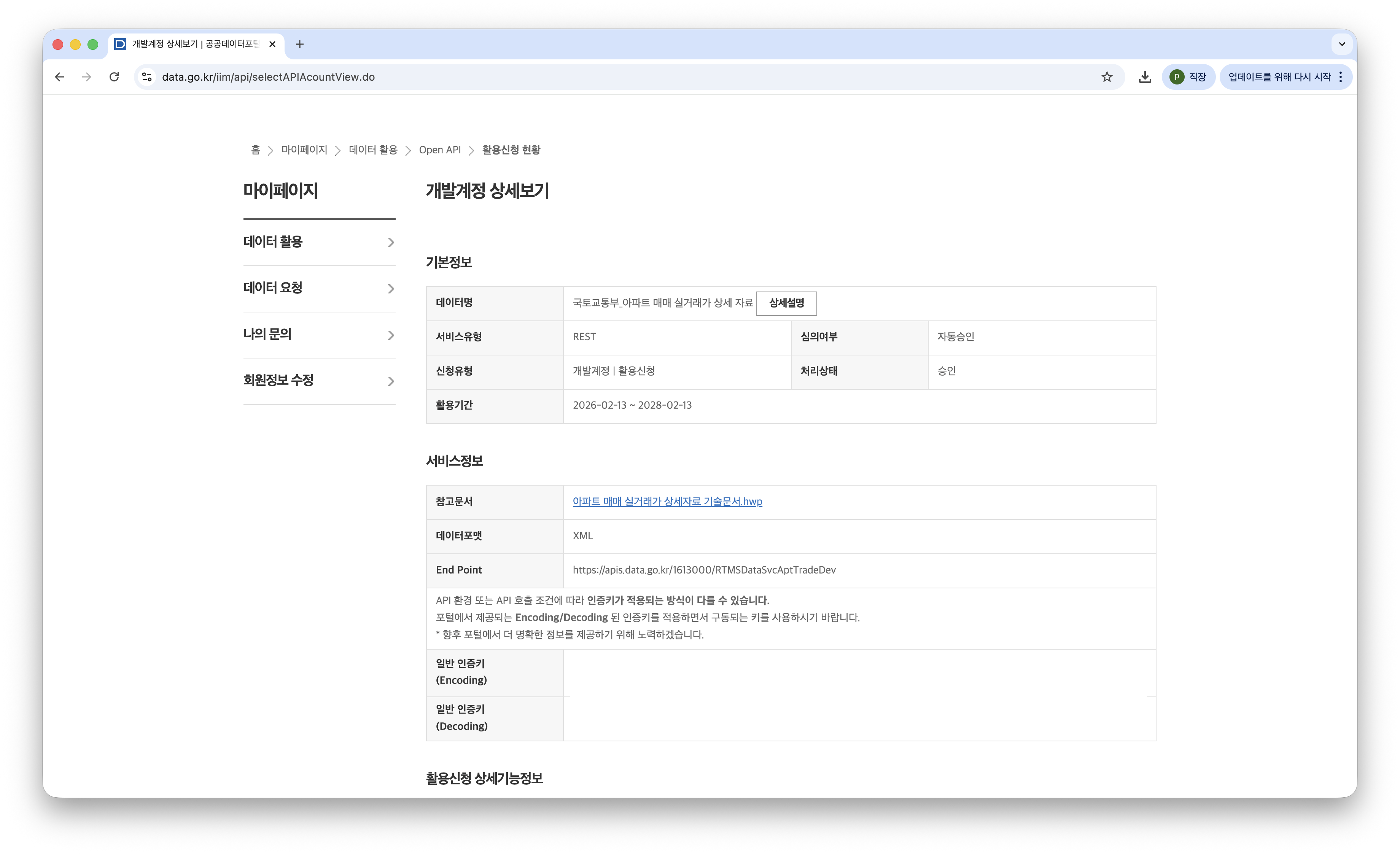Expand 나의 문의 sidebar menu
Viewport: 1400px width, 854px height.
[x=319, y=335]
